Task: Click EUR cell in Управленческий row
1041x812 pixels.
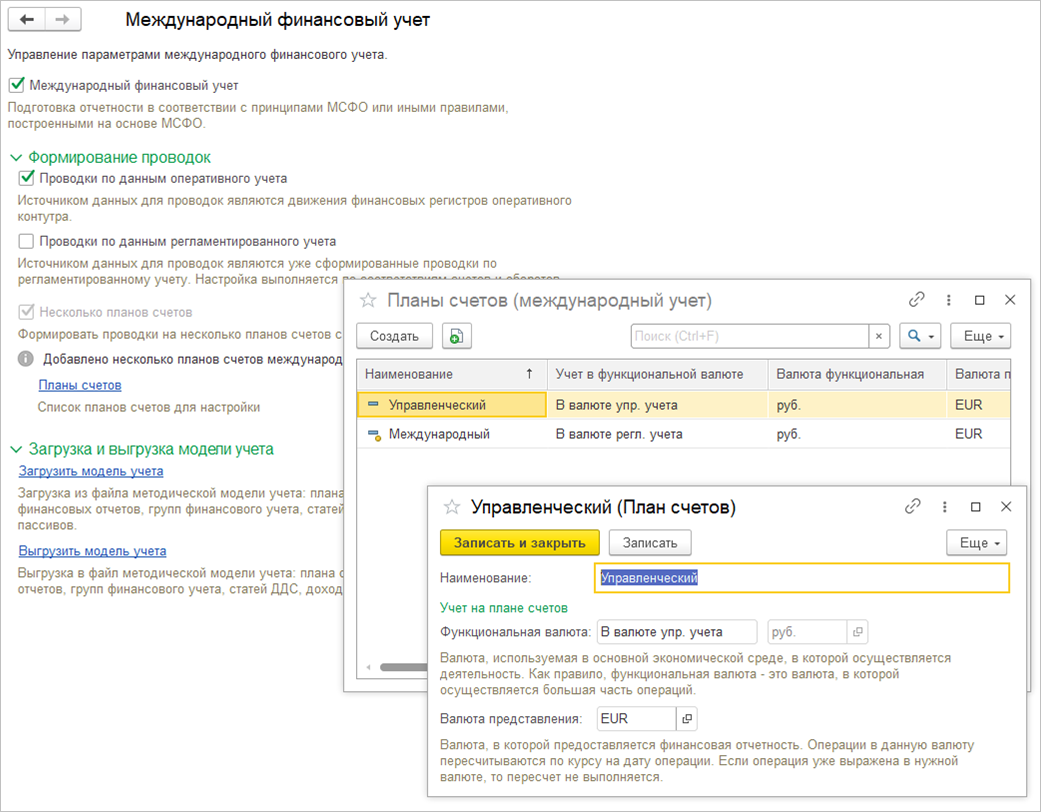Action: coord(979,404)
